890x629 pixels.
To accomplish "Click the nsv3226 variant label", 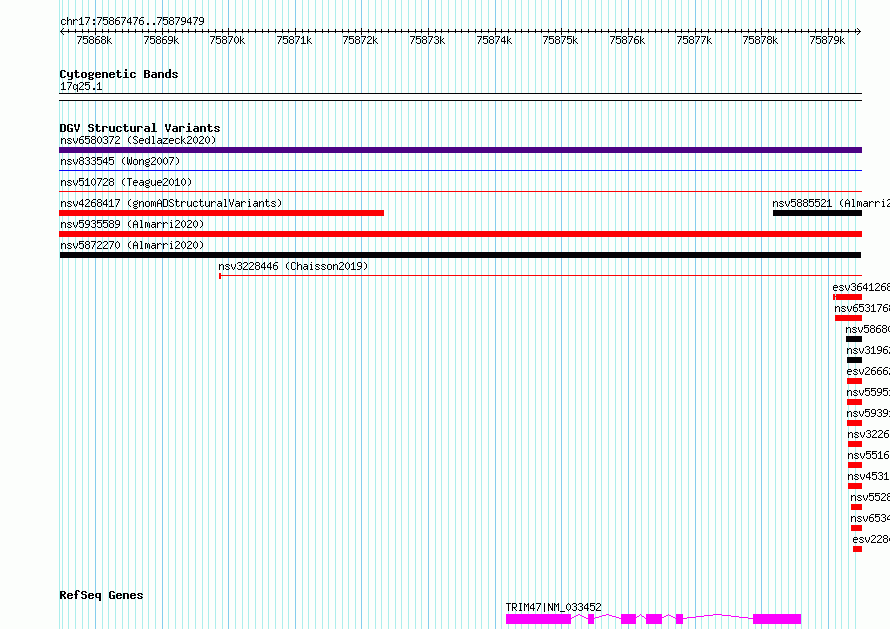I will point(868,434).
